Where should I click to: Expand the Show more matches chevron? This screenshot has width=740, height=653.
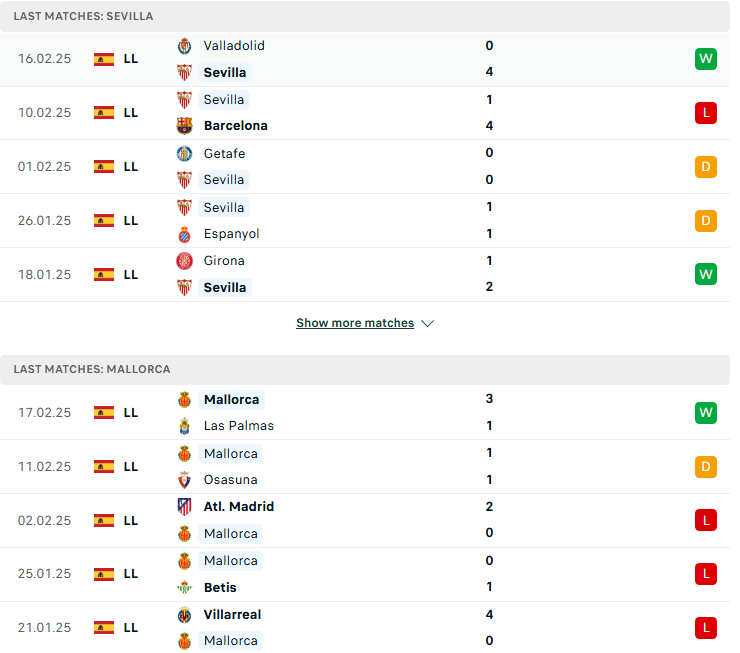click(428, 324)
